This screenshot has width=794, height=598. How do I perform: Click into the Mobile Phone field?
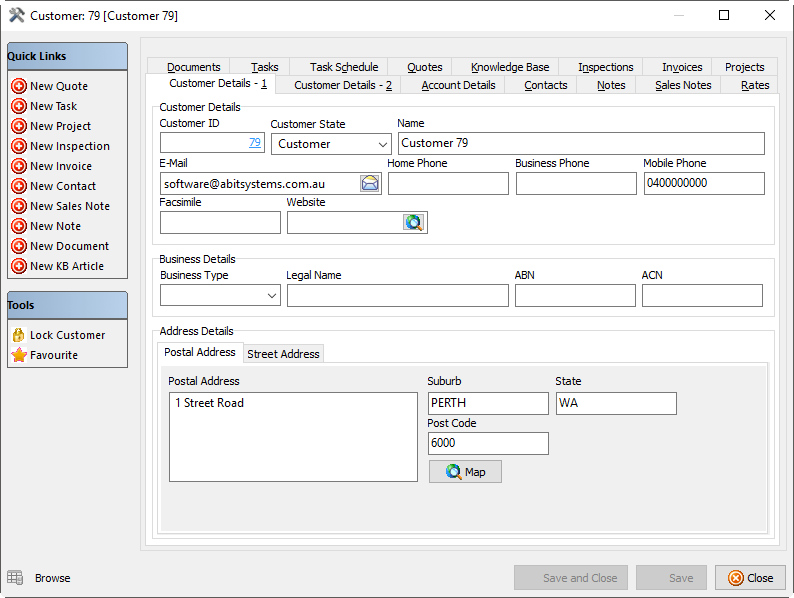click(703, 183)
